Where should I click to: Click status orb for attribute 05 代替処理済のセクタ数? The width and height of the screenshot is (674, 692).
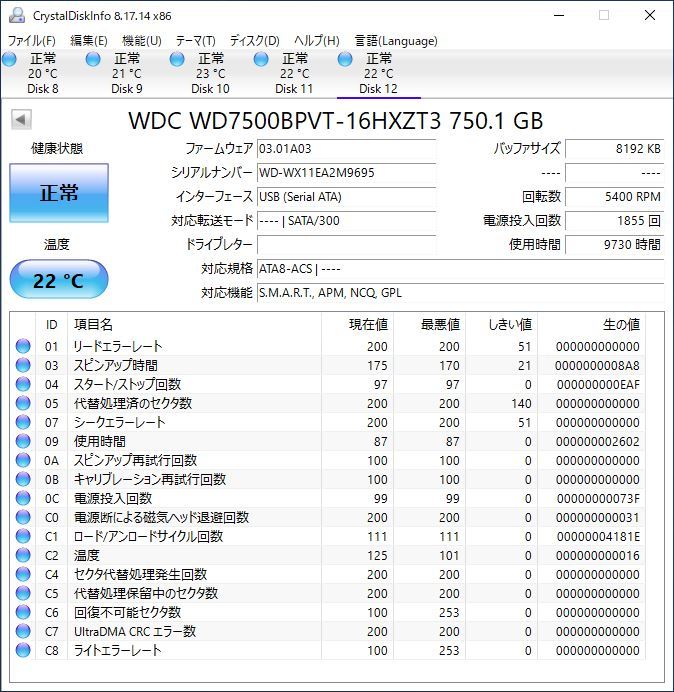click(23, 403)
